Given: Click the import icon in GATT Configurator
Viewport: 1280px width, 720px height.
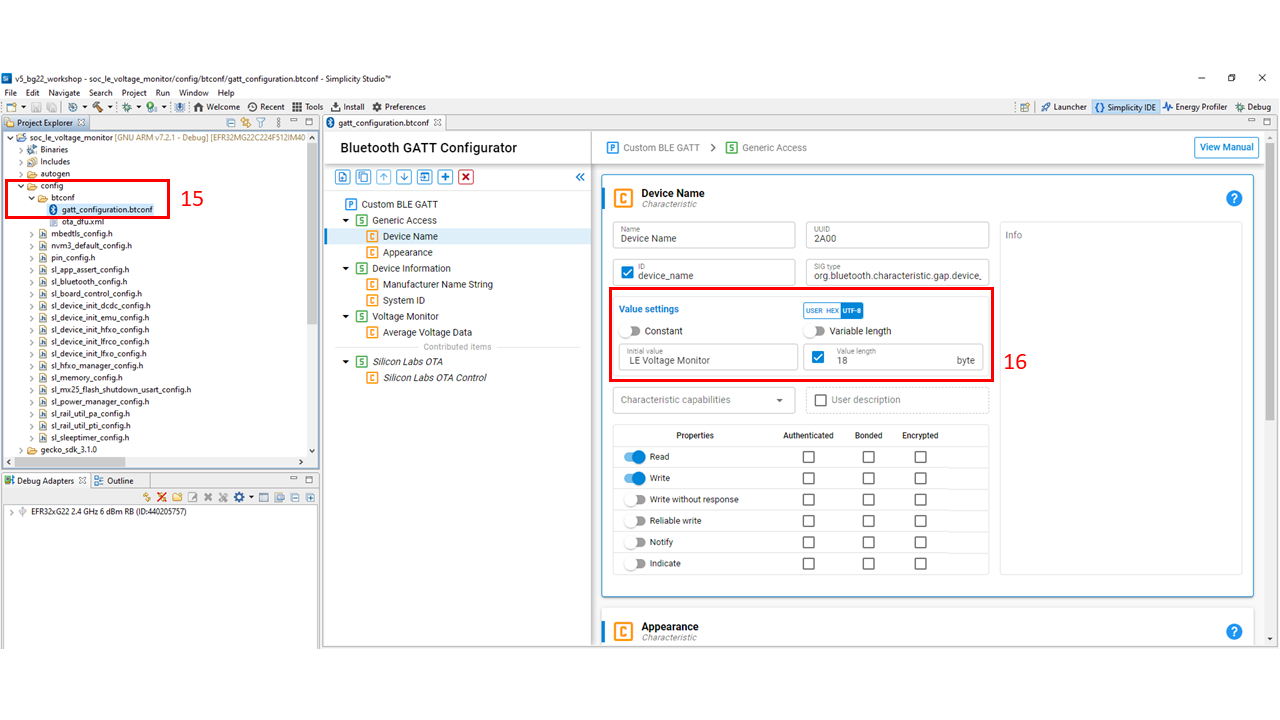Looking at the screenshot, I should [425, 177].
